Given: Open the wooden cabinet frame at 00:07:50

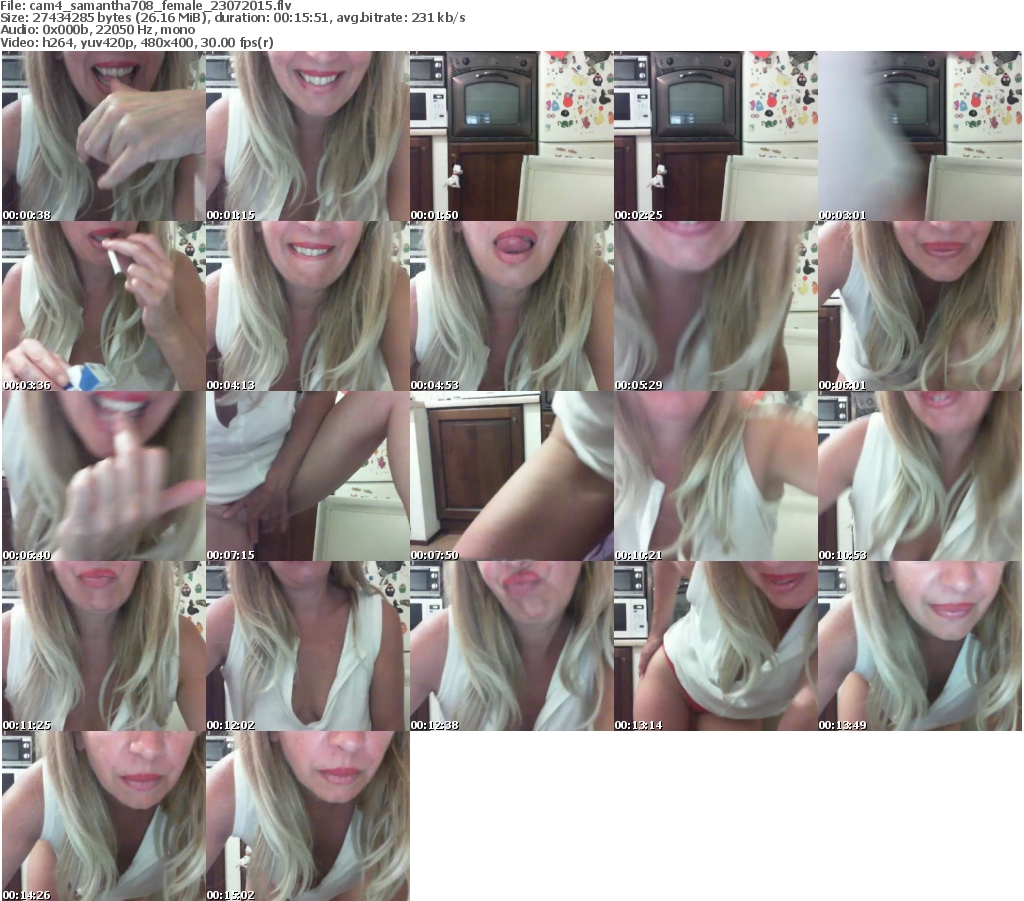Looking at the screenshot, I should point(510,476).
